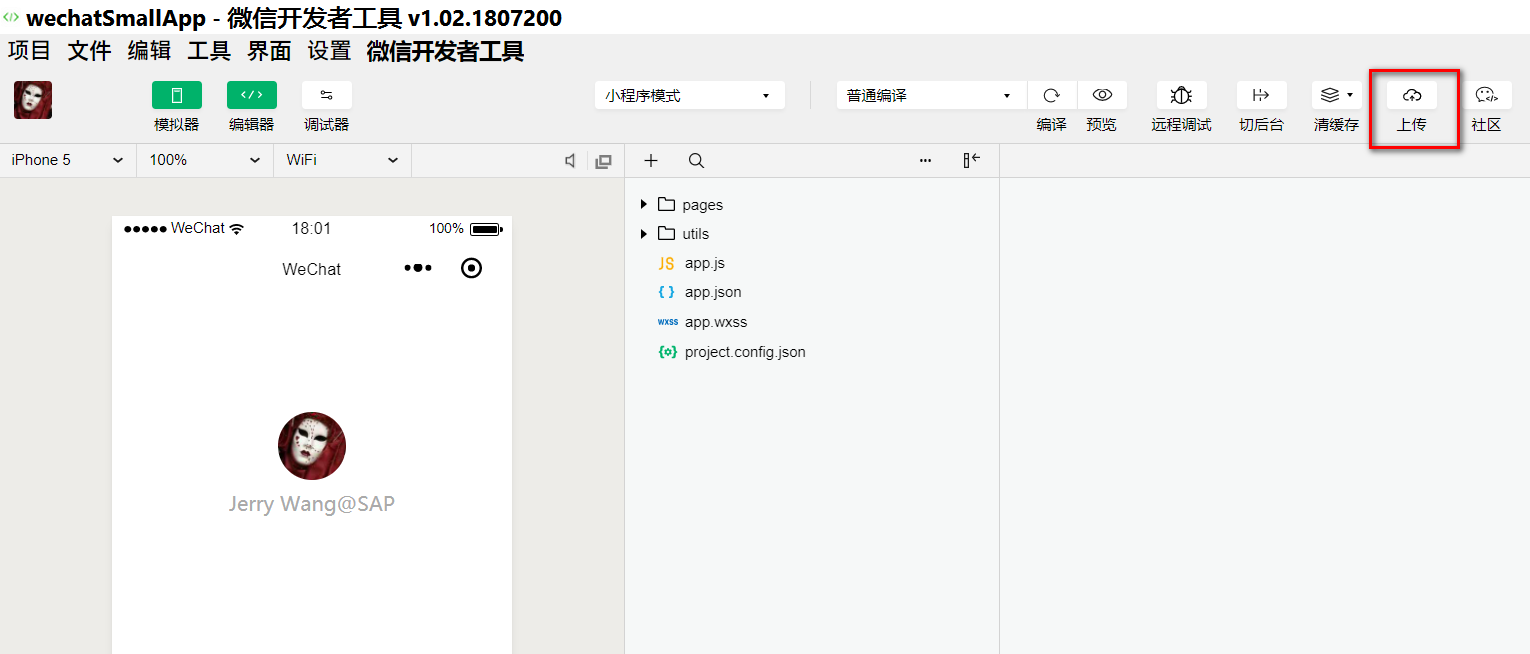Image resolution: width=1530 pixels, height=654 pixels.
Task: Open the 普通编译 compile mode dropdown
Action: click(932, 96)
